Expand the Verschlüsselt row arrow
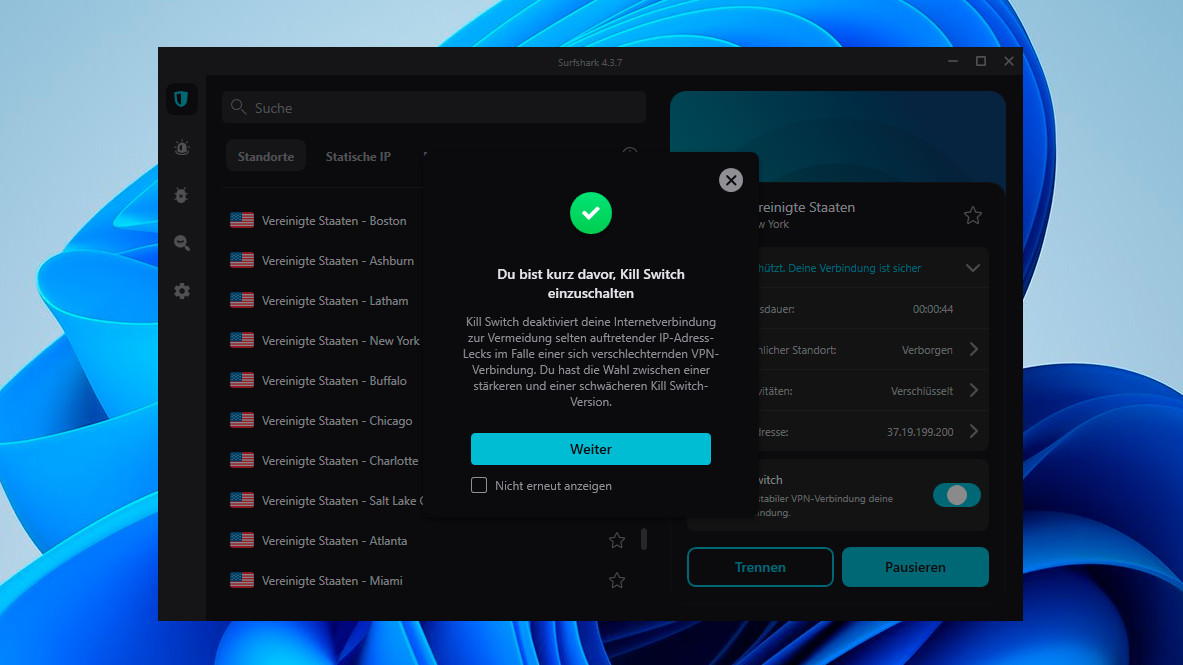 pyautogui.click(x=974, y=390)
